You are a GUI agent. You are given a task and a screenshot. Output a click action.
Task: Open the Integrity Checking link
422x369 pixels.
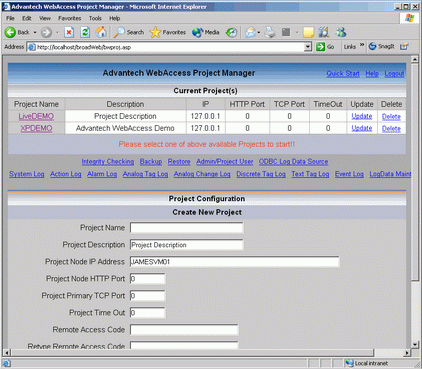(x=108, y=162)
